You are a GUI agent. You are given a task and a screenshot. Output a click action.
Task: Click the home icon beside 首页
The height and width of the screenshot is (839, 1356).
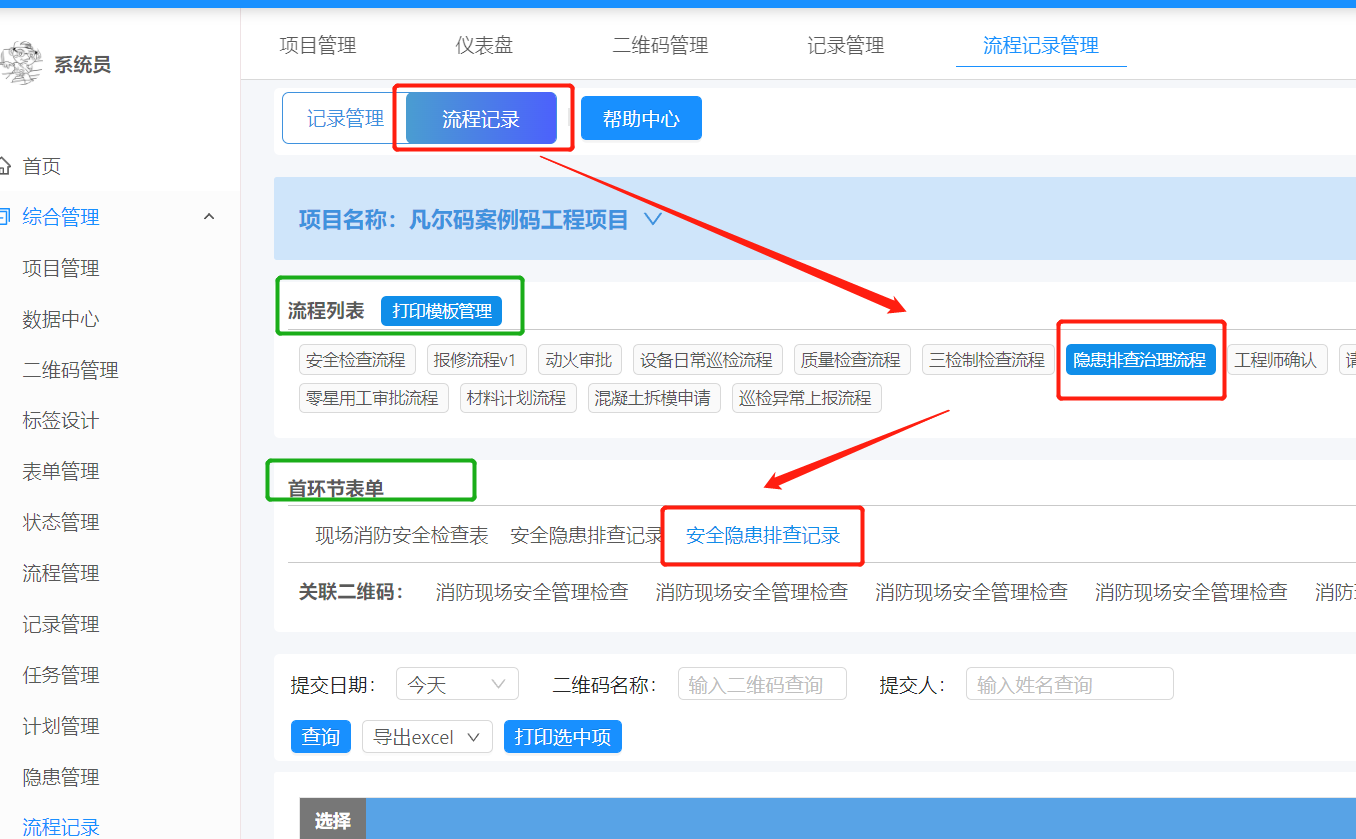[x=5, y=166]
